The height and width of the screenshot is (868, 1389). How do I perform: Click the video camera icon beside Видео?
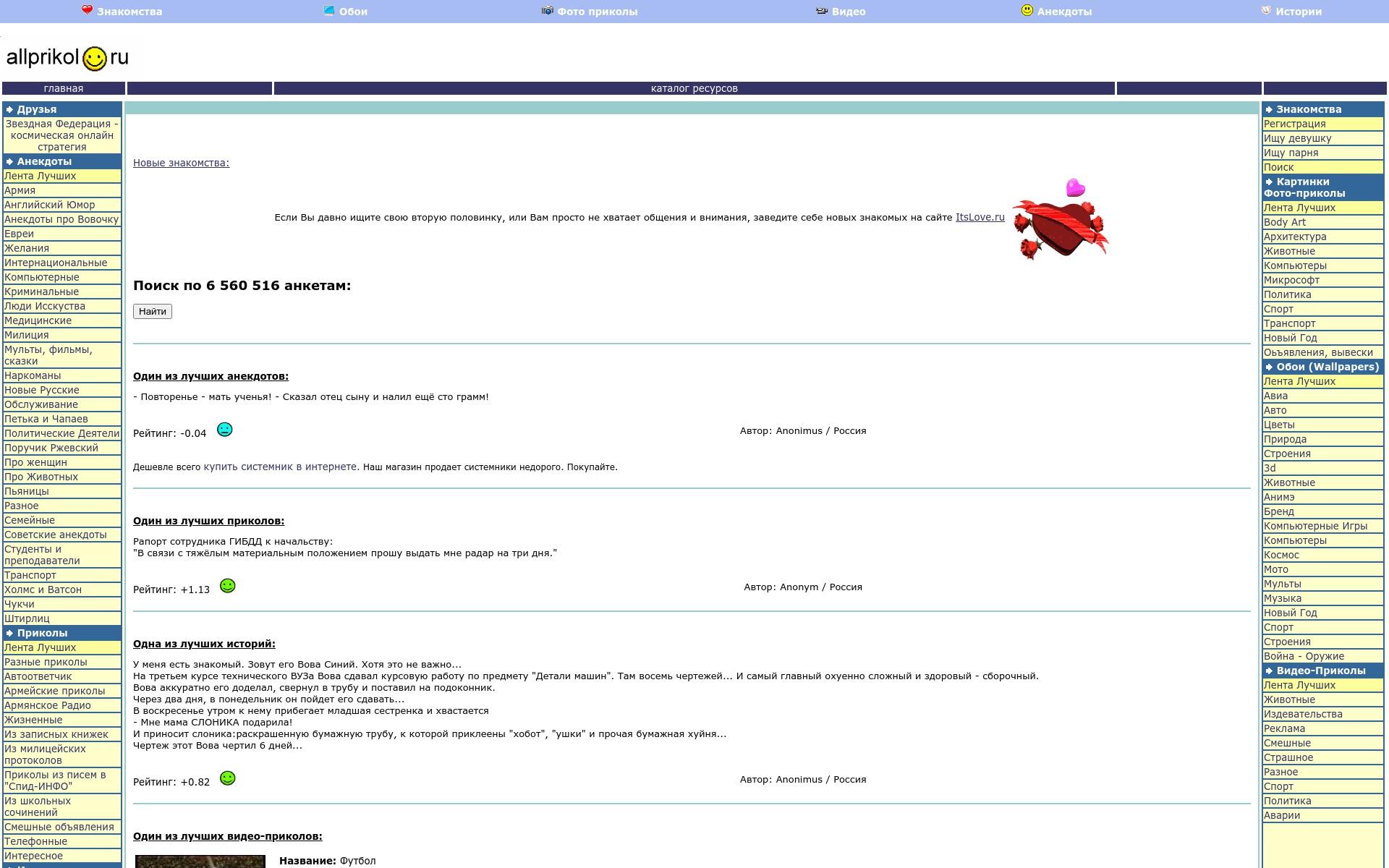(x=822, y=11)
